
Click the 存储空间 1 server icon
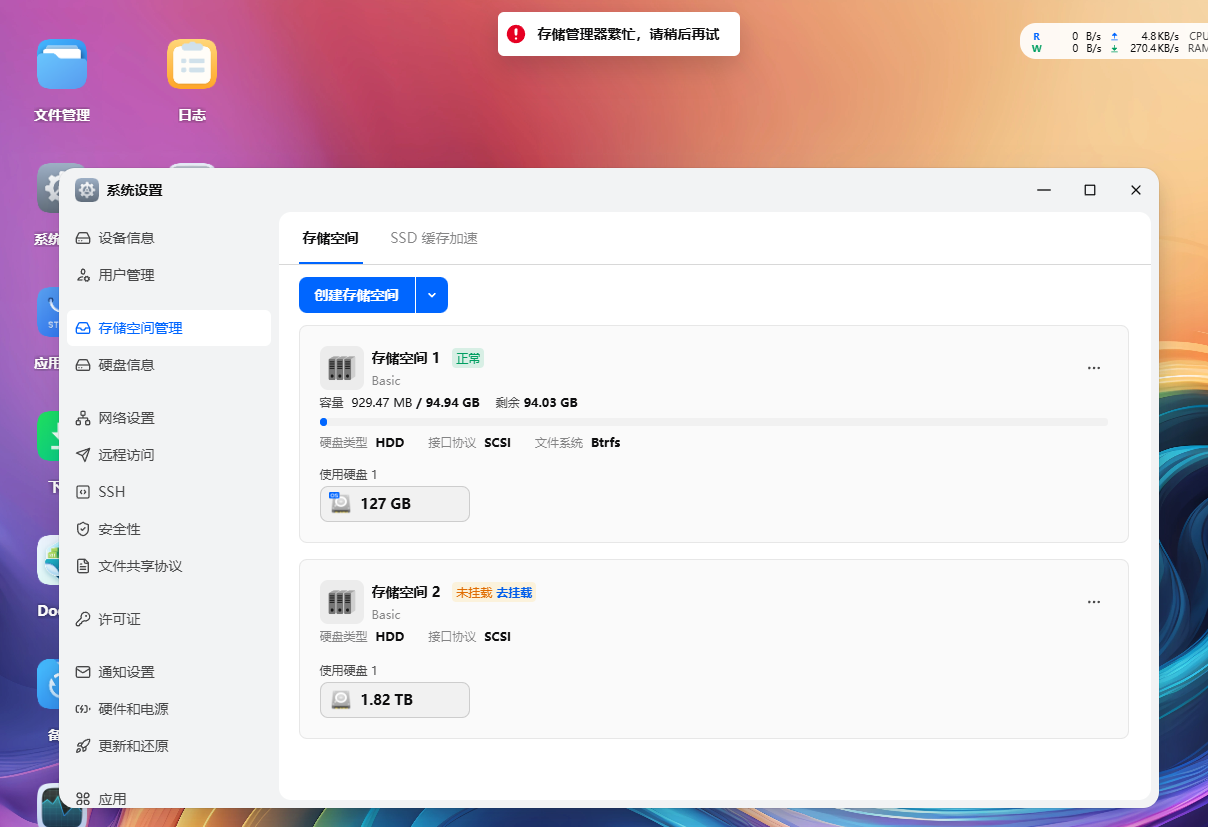341,368
